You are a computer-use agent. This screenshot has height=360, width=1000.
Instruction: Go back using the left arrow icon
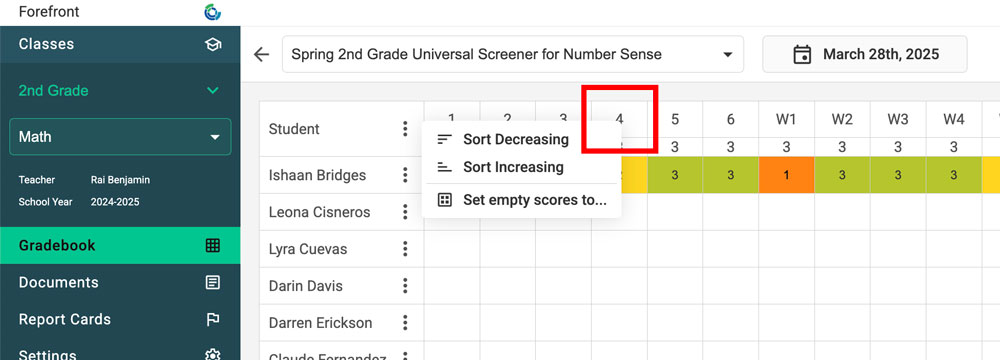261,54
